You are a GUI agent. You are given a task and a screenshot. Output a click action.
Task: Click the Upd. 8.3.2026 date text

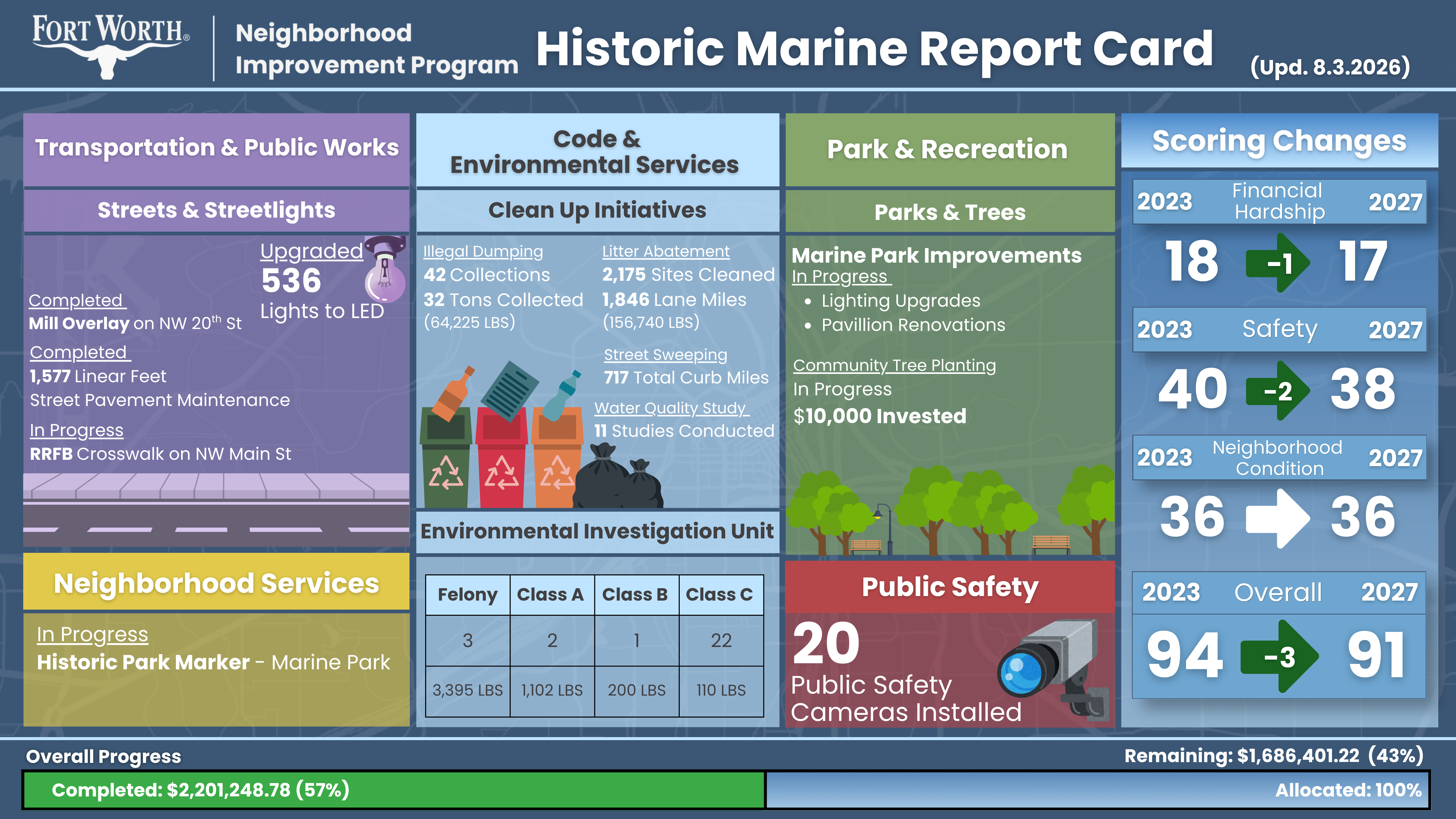[1331, 67]
